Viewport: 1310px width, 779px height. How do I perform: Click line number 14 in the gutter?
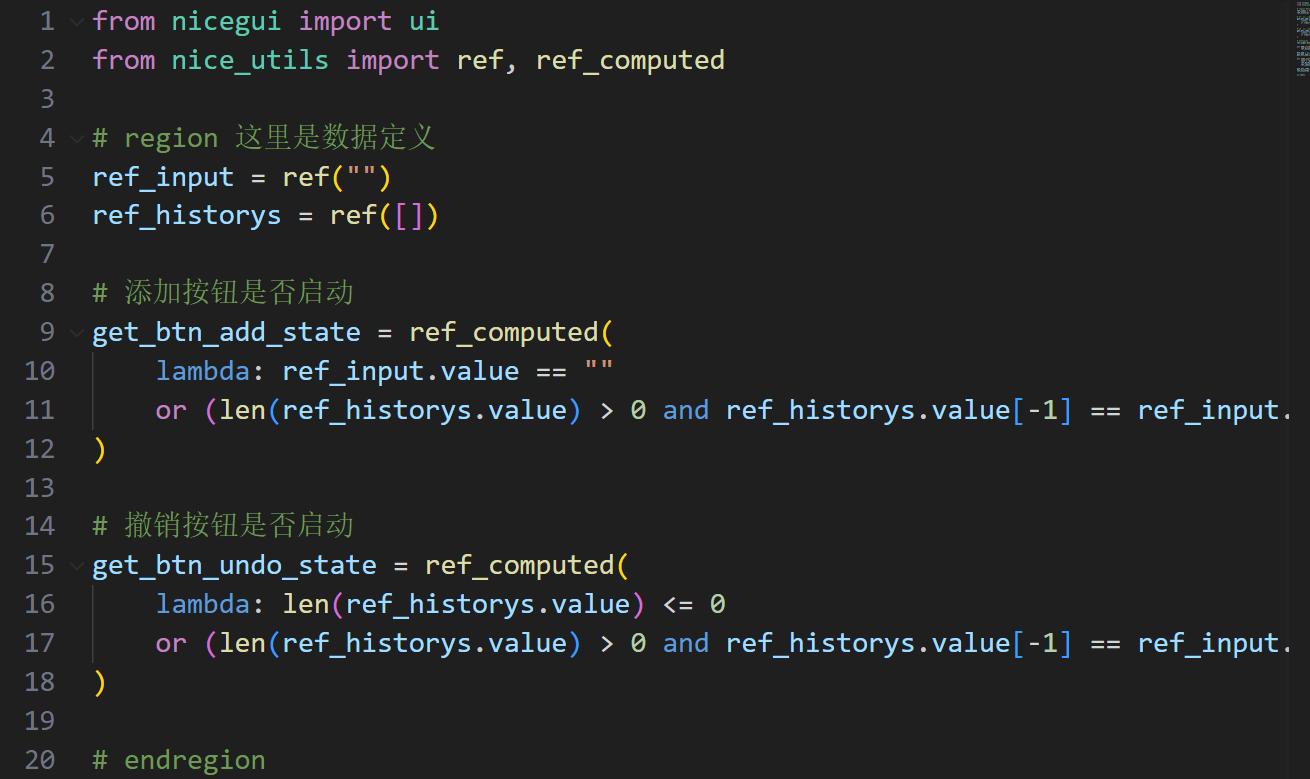click(x=39, y=524)
